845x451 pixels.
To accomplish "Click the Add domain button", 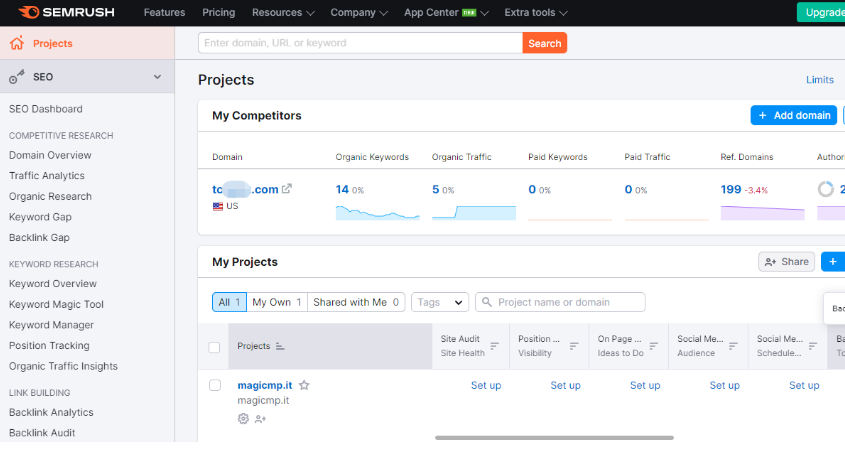I will click(x=794, y=115).
